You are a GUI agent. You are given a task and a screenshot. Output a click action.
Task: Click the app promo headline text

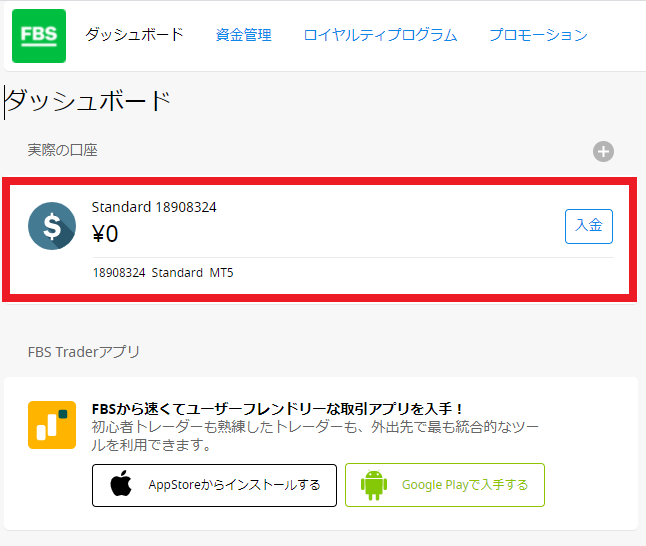pyautogui.click(x=277, y=409)
